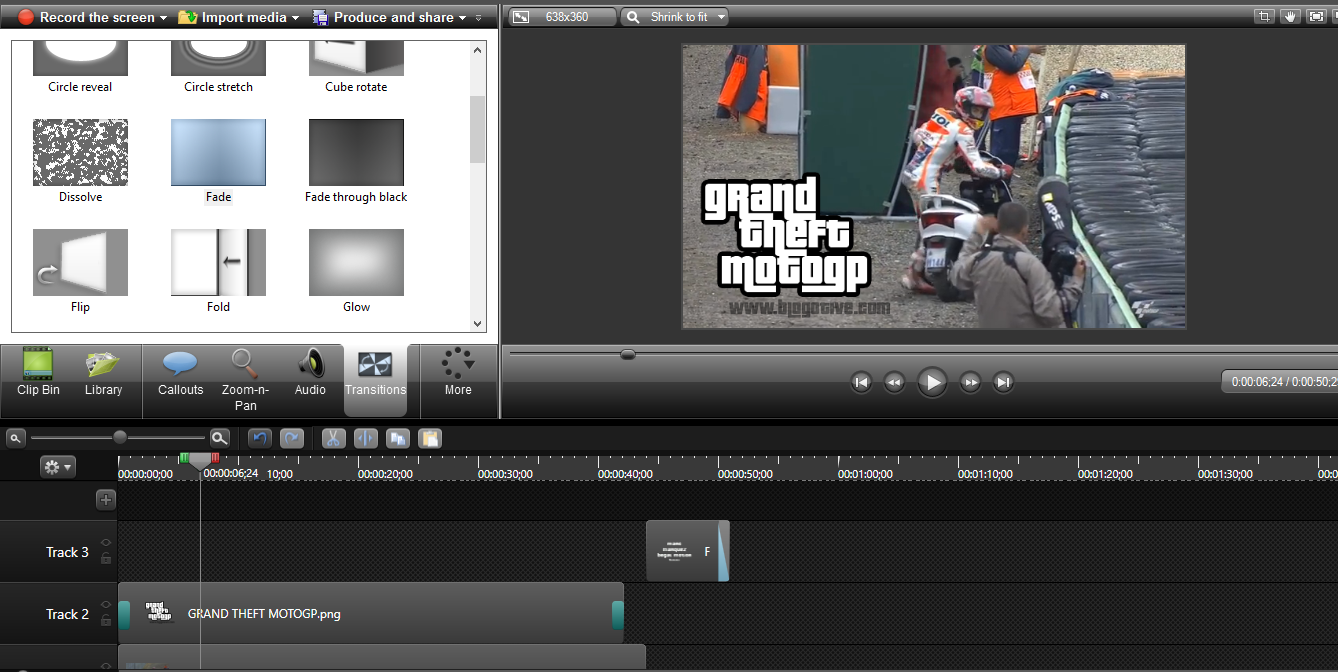Jump to previous clip in preview

click(861, 382)
